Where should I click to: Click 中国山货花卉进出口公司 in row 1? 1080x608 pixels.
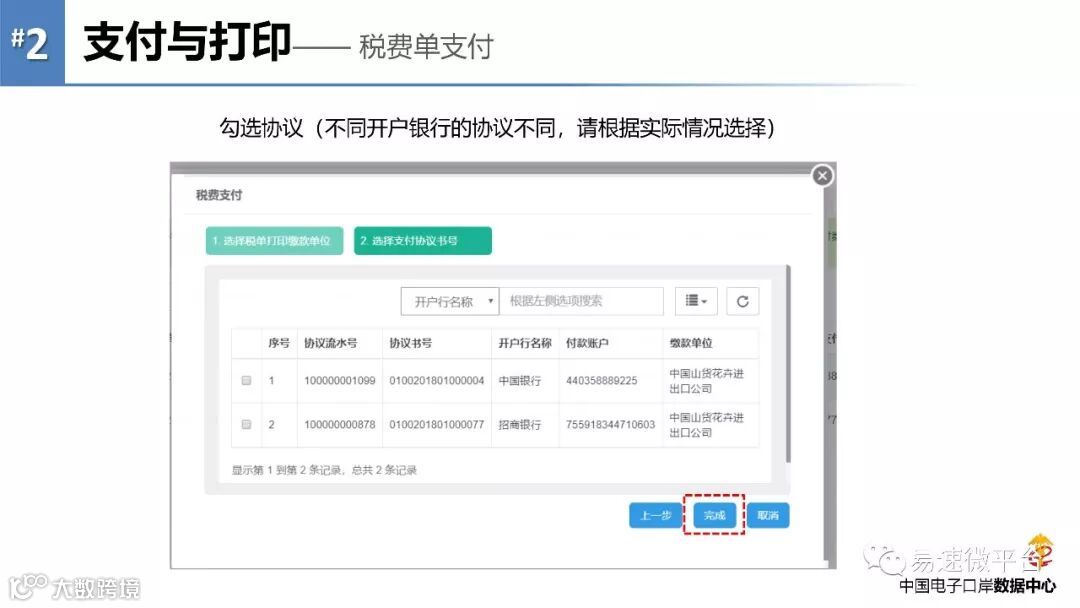[707, 381]
